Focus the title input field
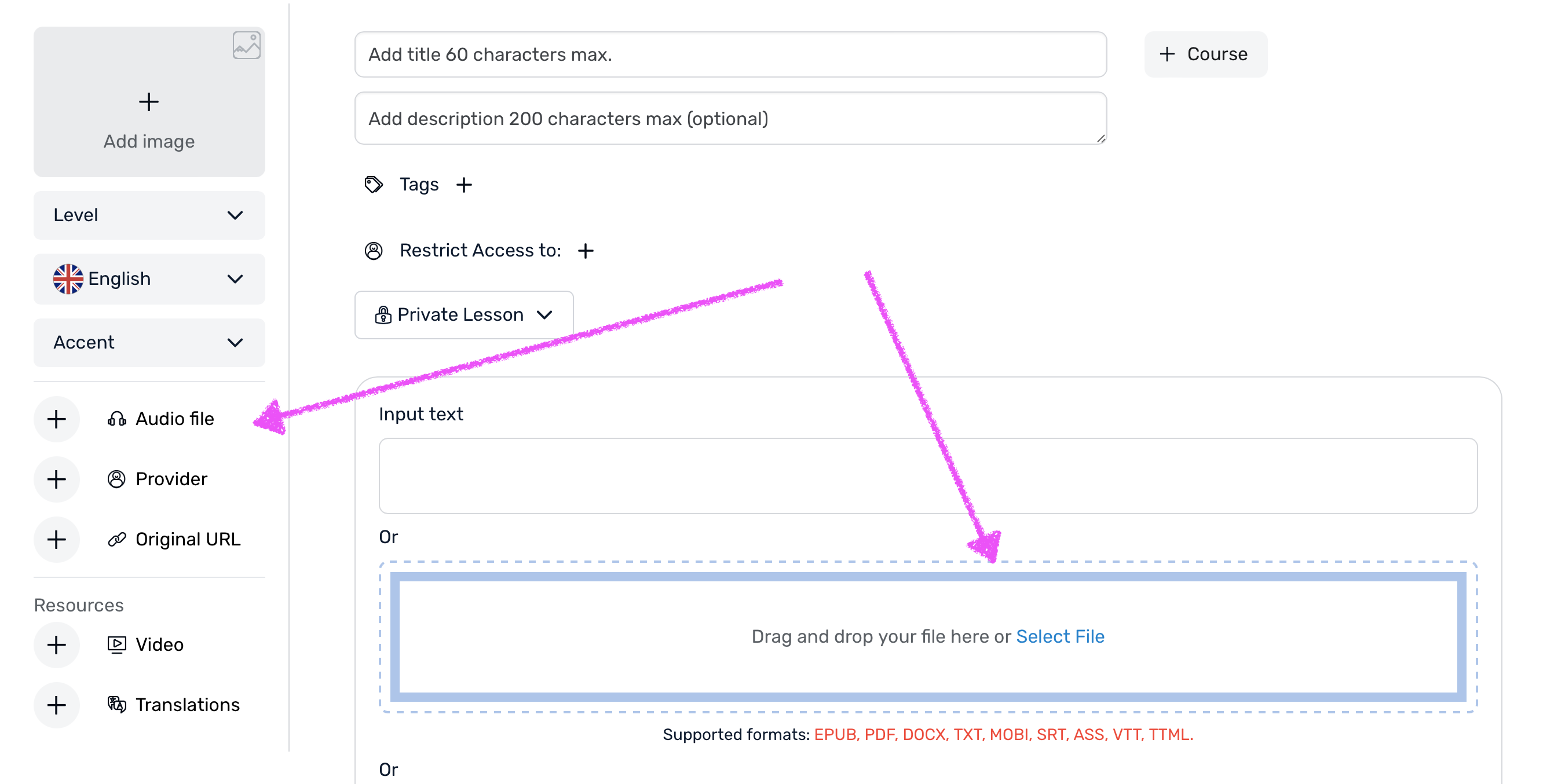Screen dimensions: 1565x784 coord(730,54)
